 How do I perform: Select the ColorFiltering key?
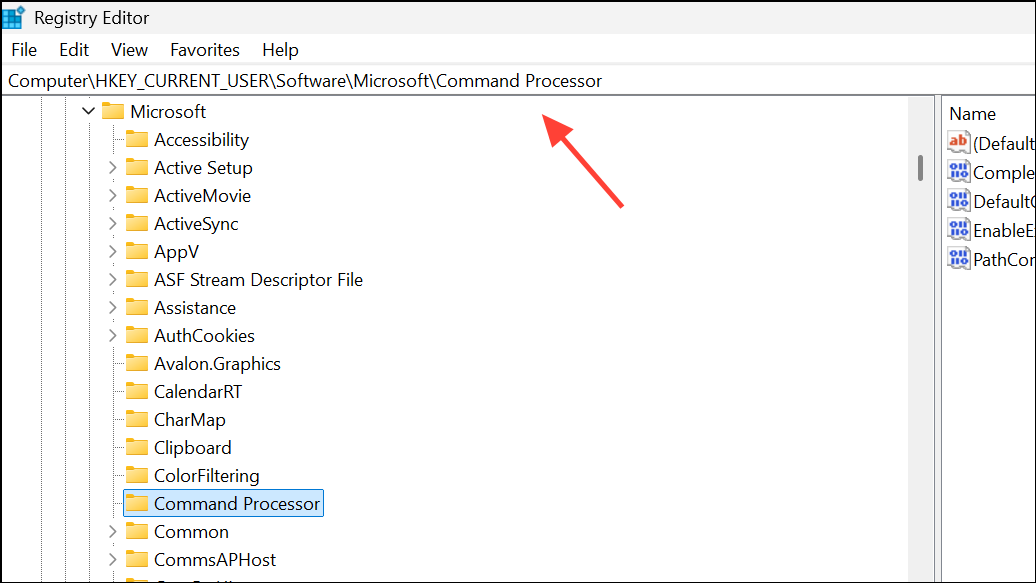207,476
